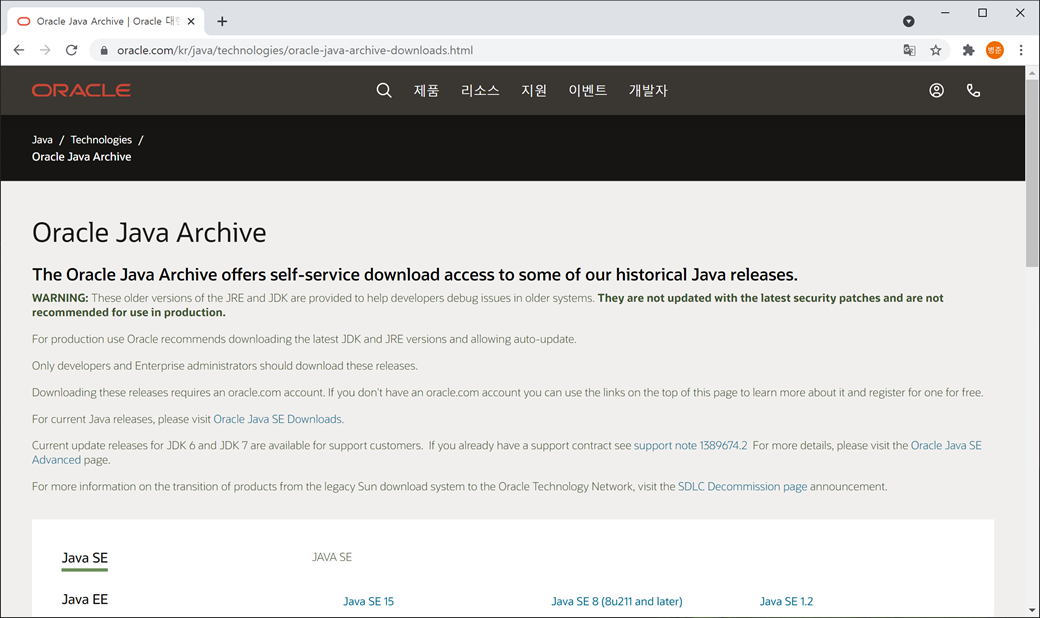
Task: Open Chrome three-dot menu
Action: pos(1021,50)
